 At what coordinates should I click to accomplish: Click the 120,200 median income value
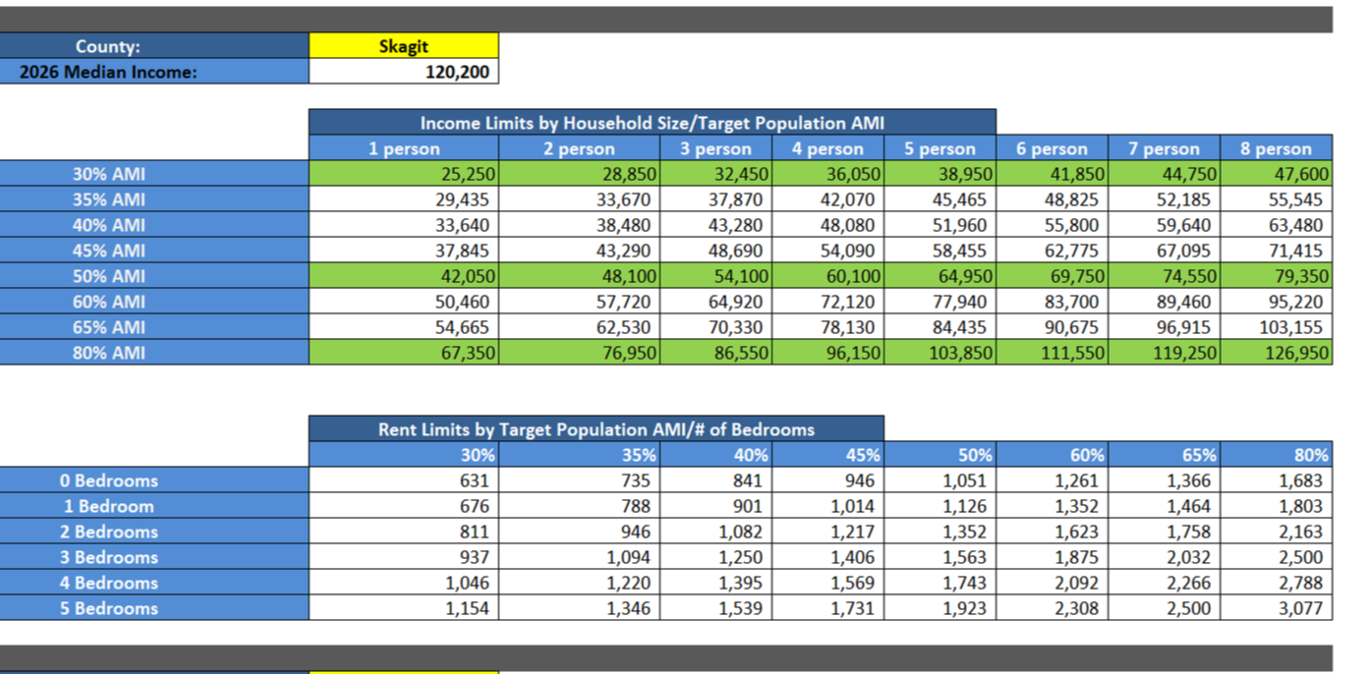[403, 71]
